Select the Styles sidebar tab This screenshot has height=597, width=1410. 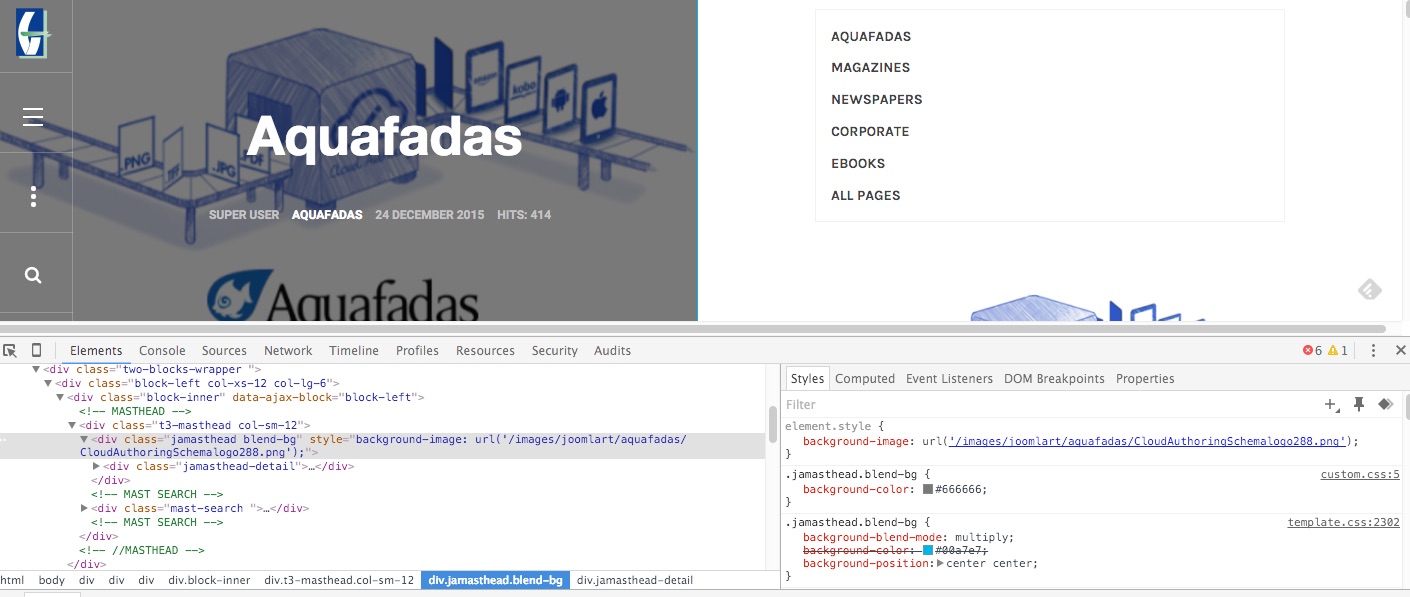pos(807,378)
